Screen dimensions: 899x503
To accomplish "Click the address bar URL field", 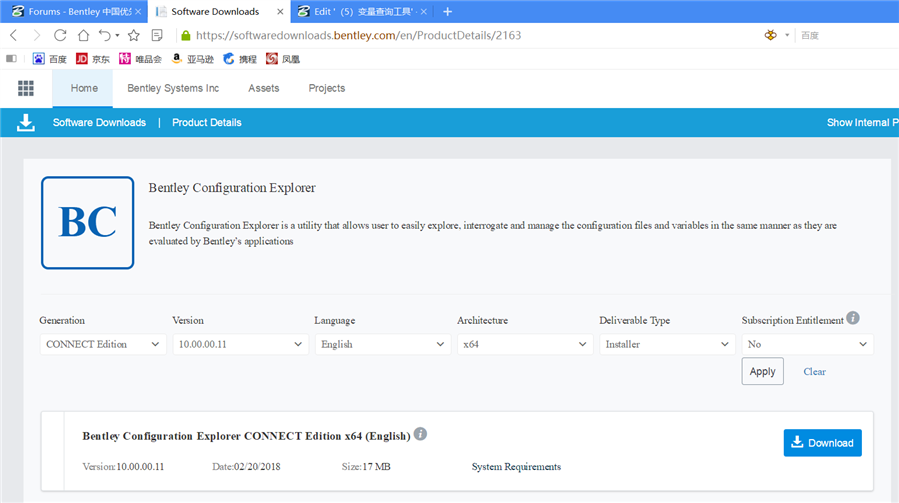I will click(358, 36).
